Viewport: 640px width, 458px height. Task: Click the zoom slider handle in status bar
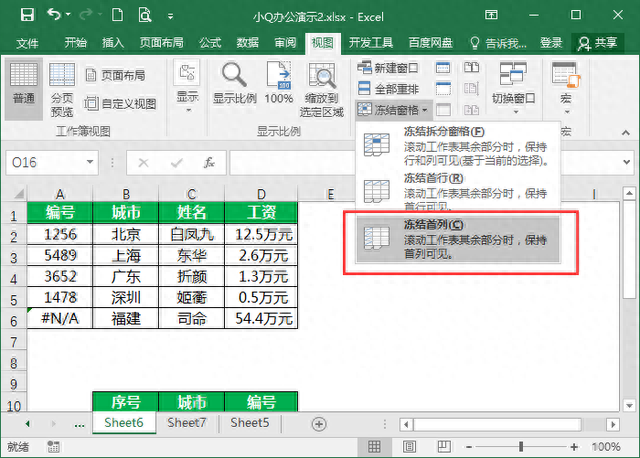pos(521,447)
